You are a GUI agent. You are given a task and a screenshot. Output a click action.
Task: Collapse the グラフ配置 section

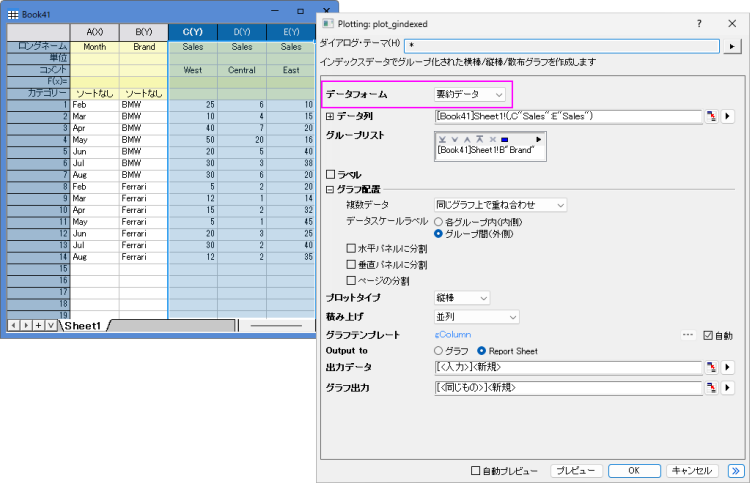click(x=330, y=189)
